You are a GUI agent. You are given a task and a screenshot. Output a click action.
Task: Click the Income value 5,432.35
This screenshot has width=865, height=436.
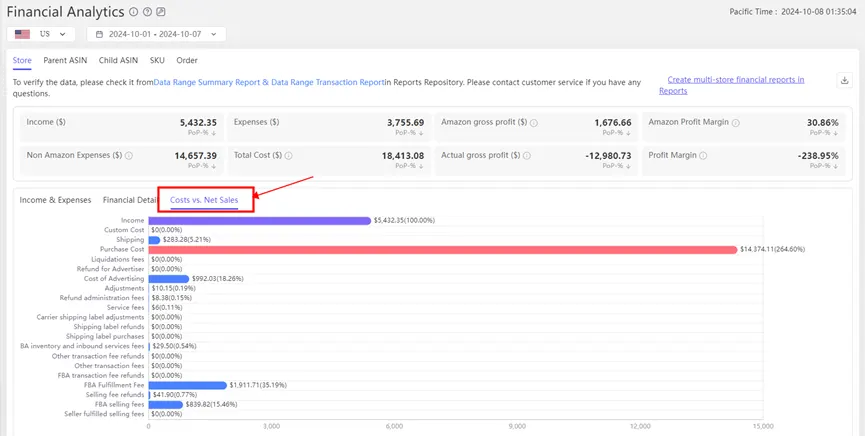[x=198, y=123]
